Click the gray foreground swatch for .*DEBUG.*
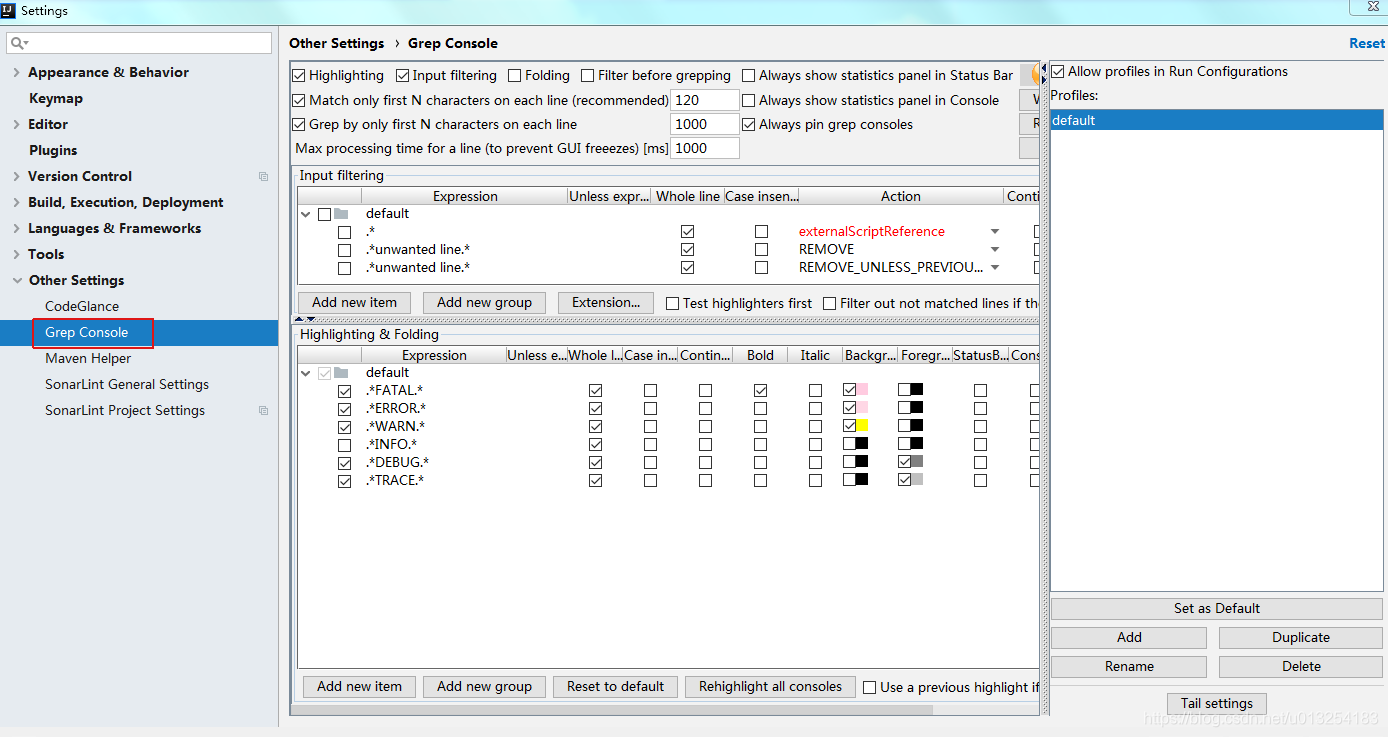The height and width of the screenshot is (737, 1388). tap(917, 462)
